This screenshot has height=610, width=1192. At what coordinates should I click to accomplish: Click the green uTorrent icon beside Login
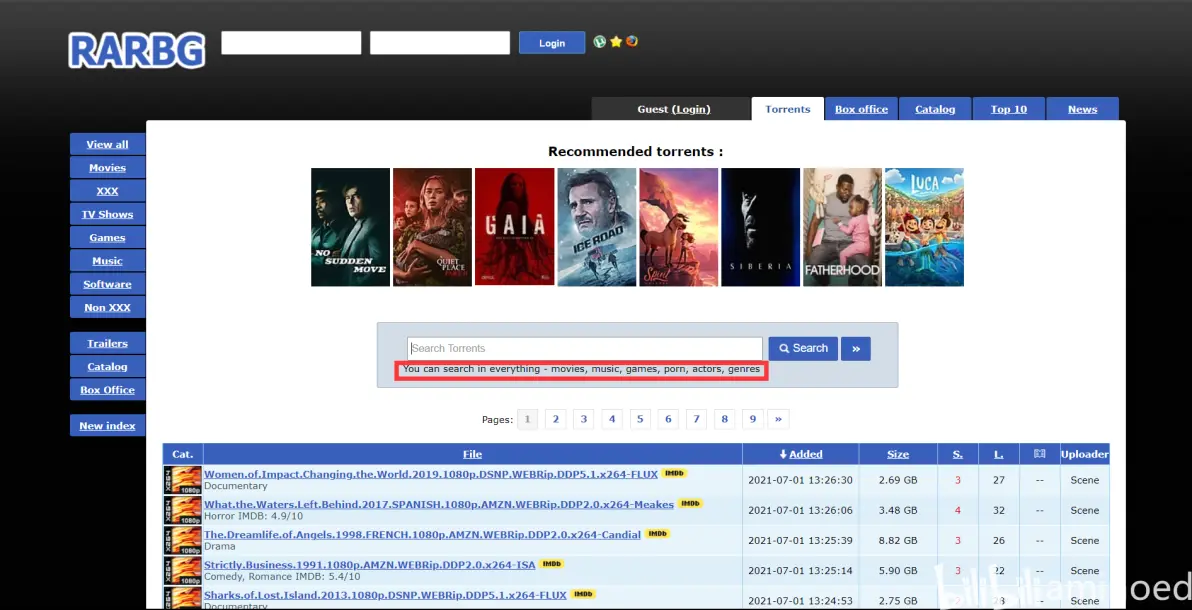click(x=600, y=42)
